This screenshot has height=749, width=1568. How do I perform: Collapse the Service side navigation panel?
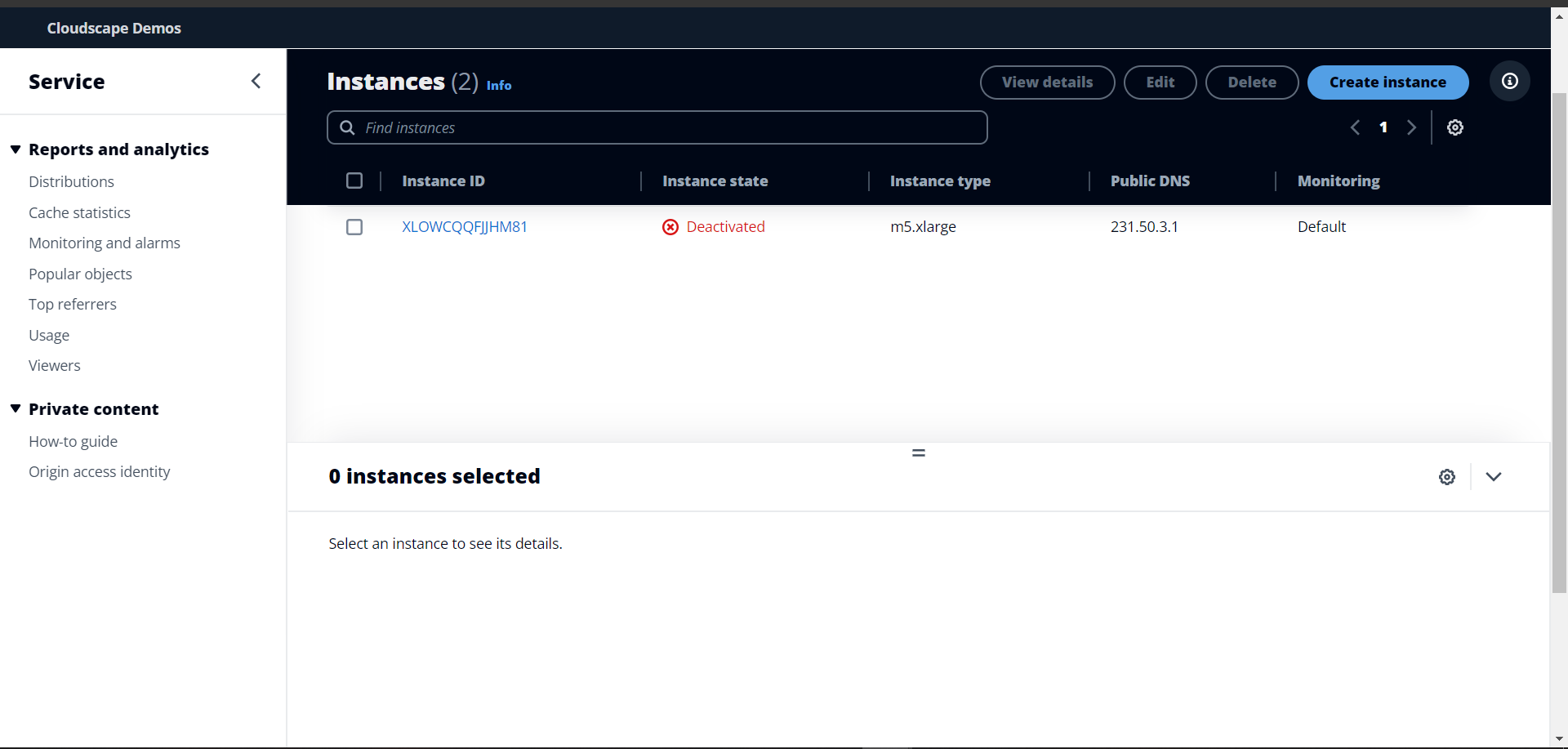click(256, 81)
